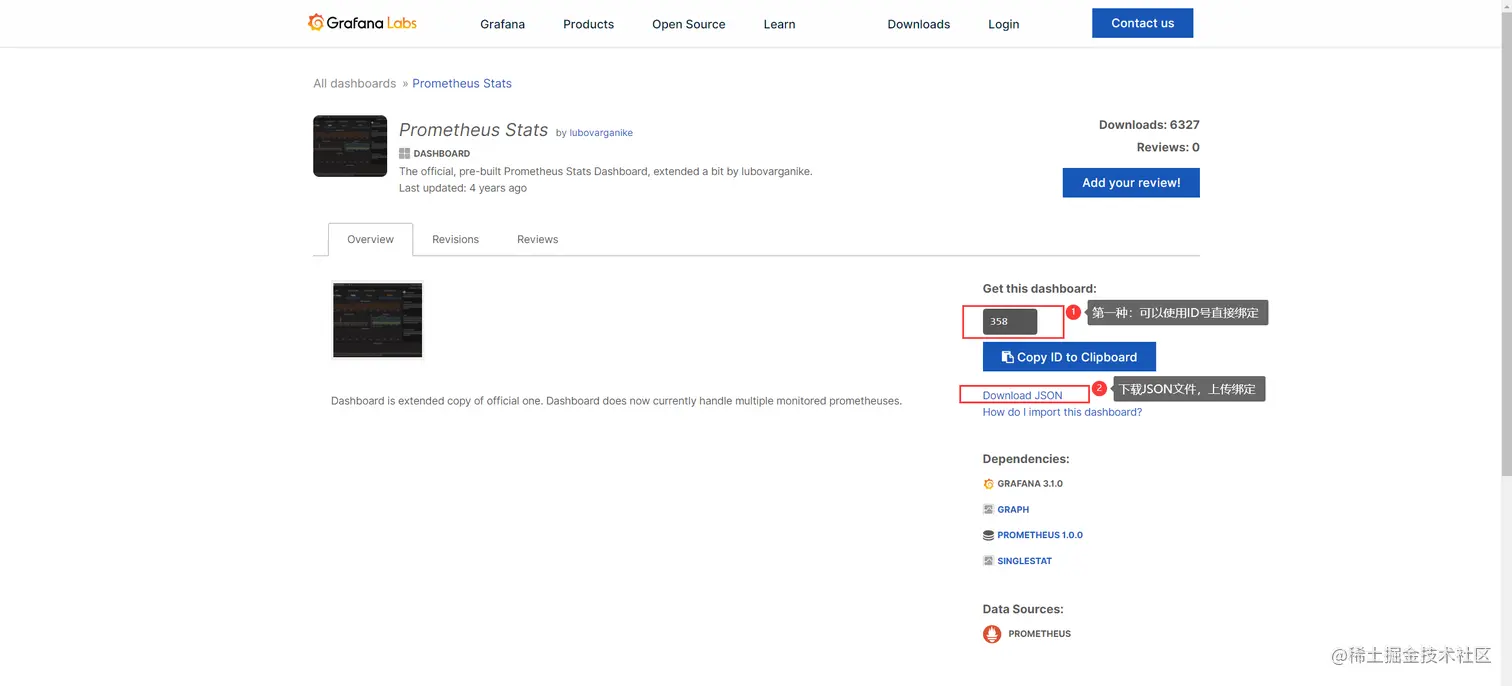
Task: Switch to the Reviews tab
Action: 537,239
